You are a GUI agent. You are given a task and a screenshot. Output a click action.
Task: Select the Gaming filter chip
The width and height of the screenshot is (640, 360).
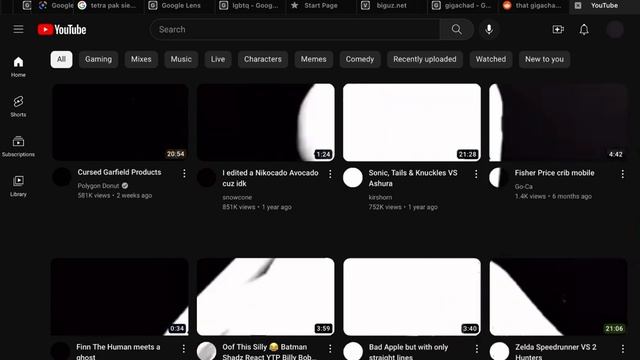coord(98,59)
